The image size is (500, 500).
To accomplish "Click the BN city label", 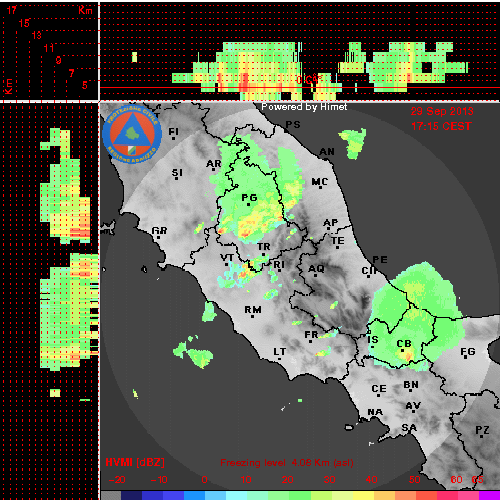I will [x=411, y=385].
